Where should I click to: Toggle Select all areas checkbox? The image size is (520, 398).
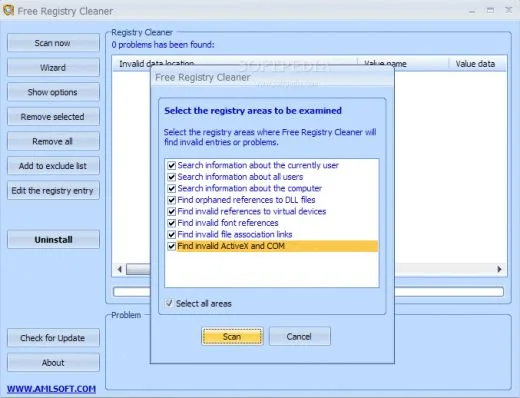(170, 303)
